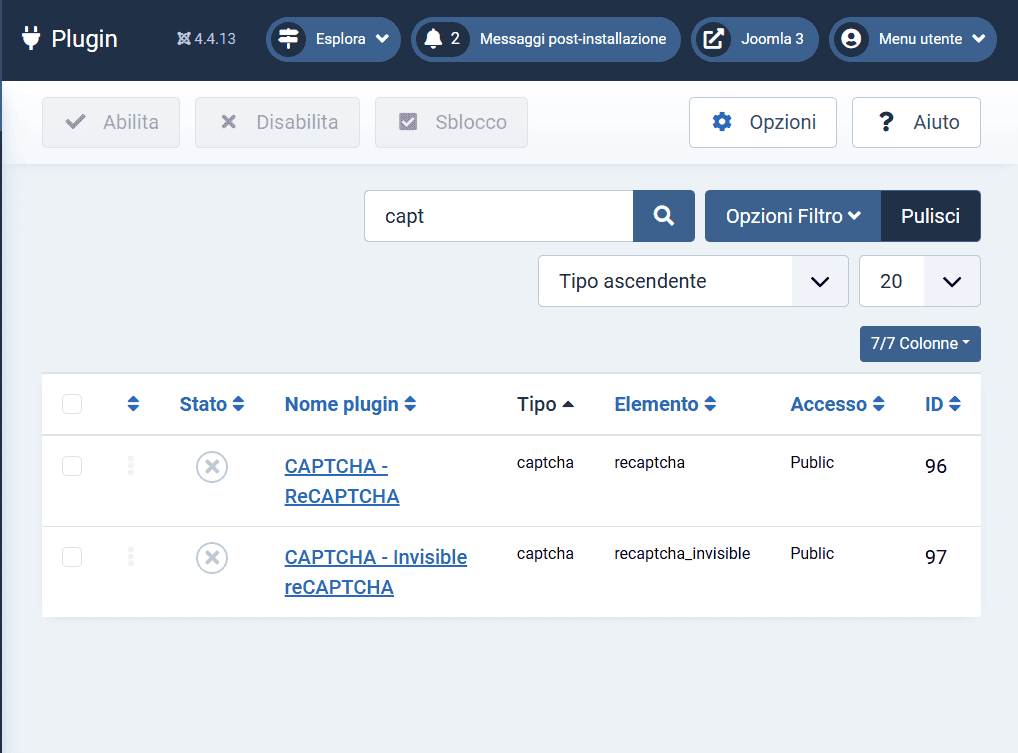Click the Aiuto question mark icon
Screen dimensions: 1018x753
886,122
